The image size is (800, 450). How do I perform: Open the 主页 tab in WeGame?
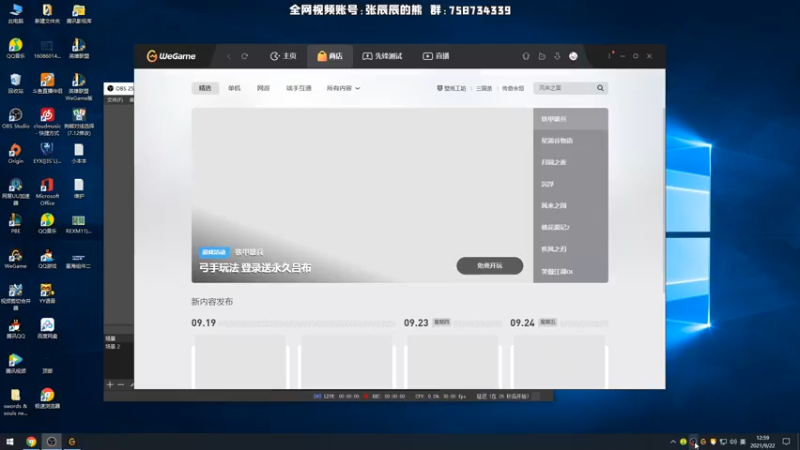283,56
